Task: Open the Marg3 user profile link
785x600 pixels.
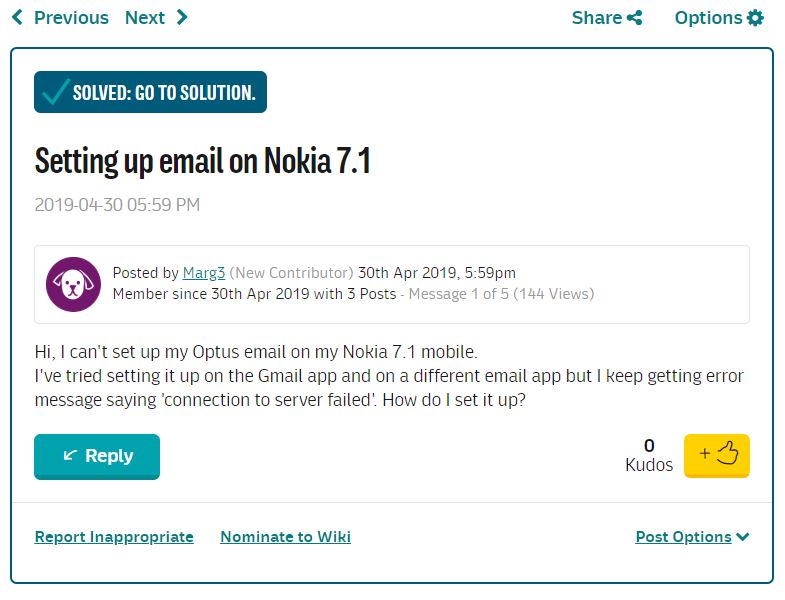Action: (x=204, y=273)
